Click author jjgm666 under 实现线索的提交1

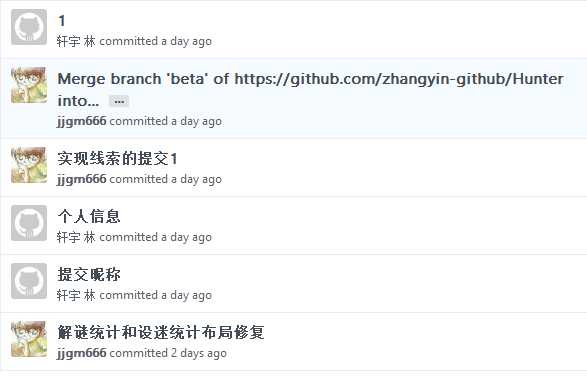click(x=82, y=179)
